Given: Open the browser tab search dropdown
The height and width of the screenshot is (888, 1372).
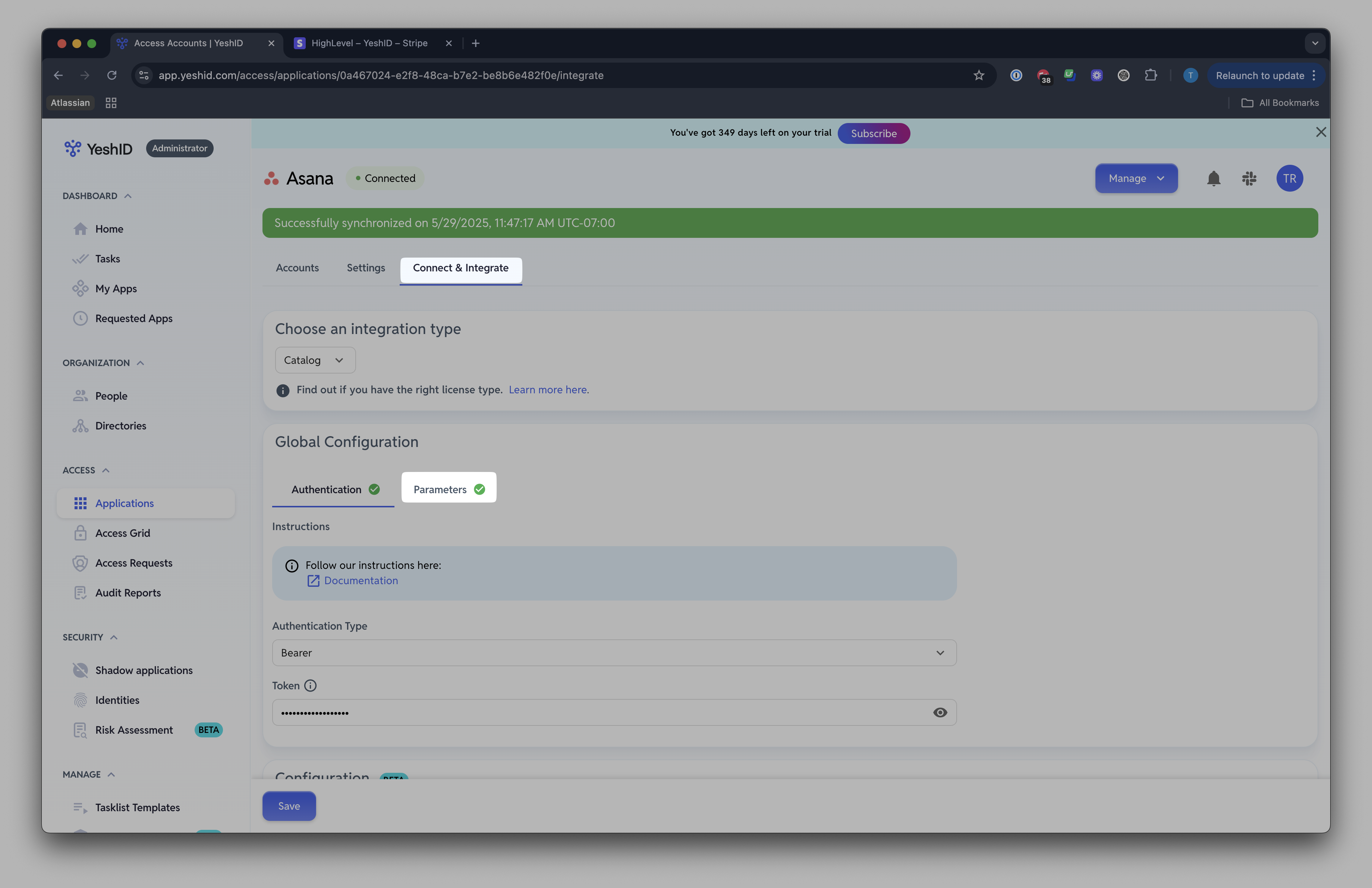Looking at the screenshot, I should click(x=1315, y=43).
